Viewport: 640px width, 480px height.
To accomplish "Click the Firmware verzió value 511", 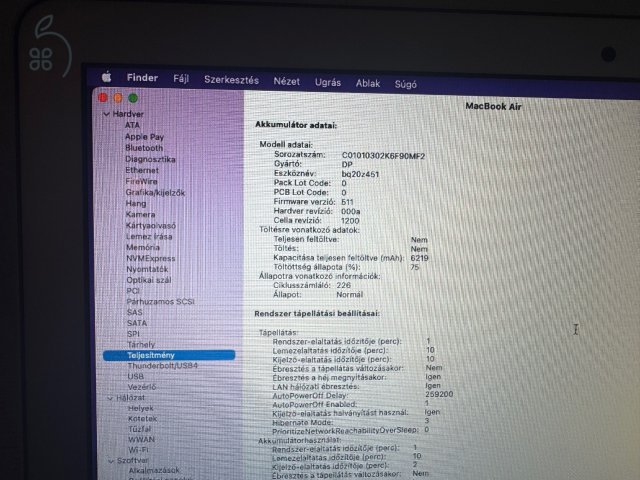I will (347, 202).
